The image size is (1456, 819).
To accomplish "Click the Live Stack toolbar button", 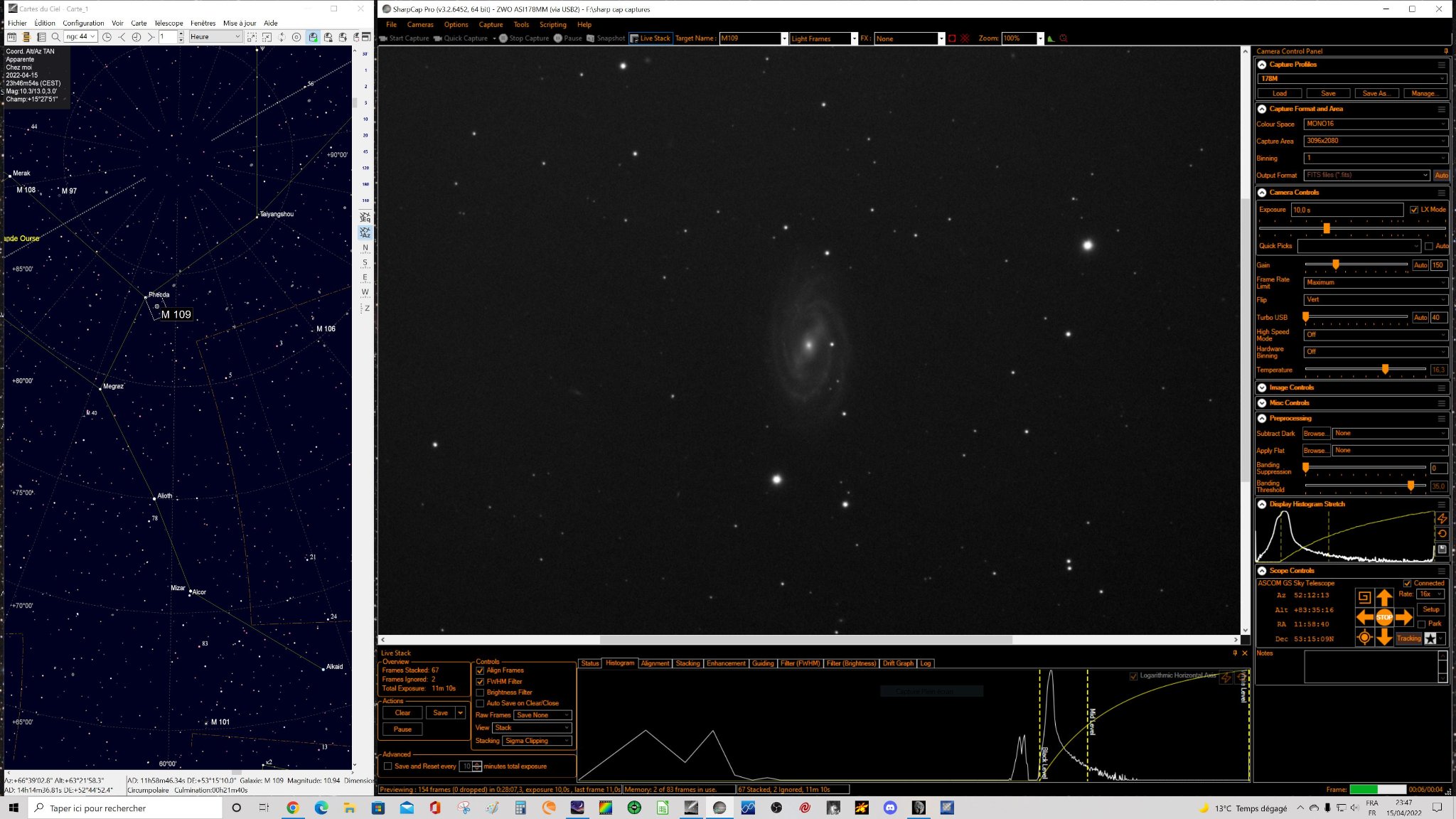I will [651, 38].
